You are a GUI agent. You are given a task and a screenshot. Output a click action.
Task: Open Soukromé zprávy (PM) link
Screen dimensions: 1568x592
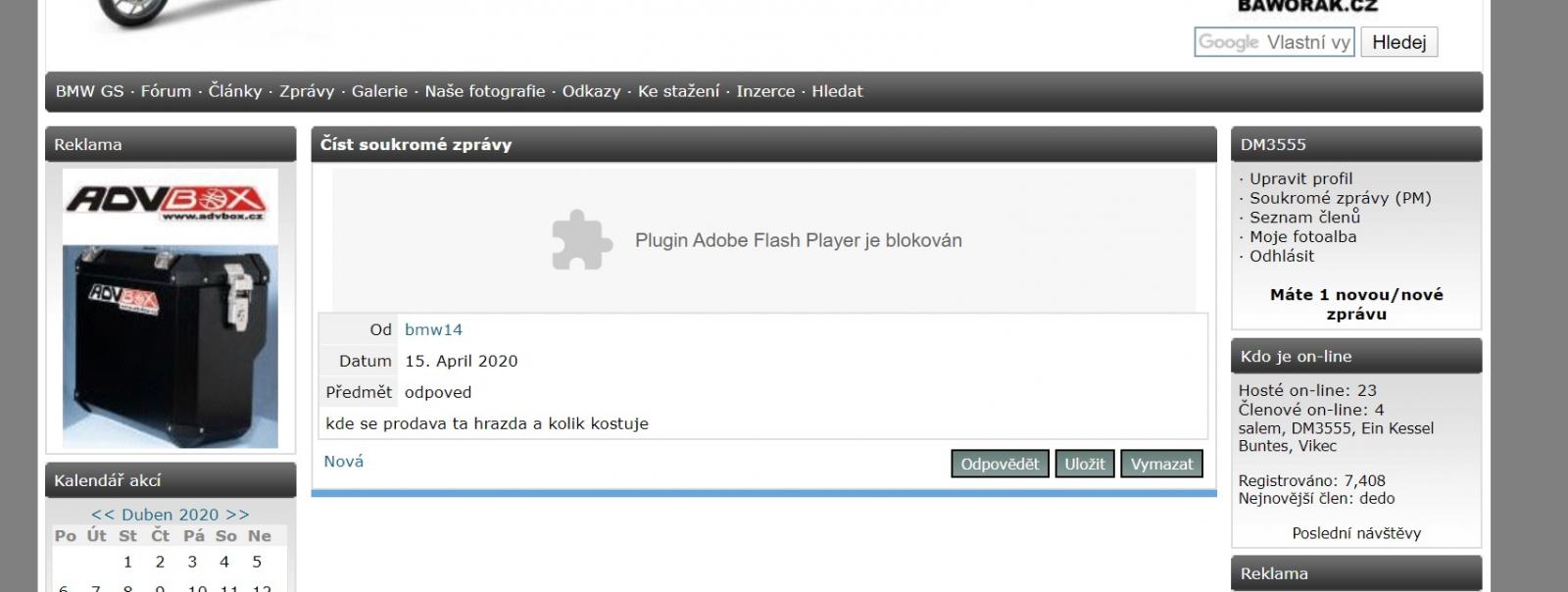click(x=1340, y=198)
